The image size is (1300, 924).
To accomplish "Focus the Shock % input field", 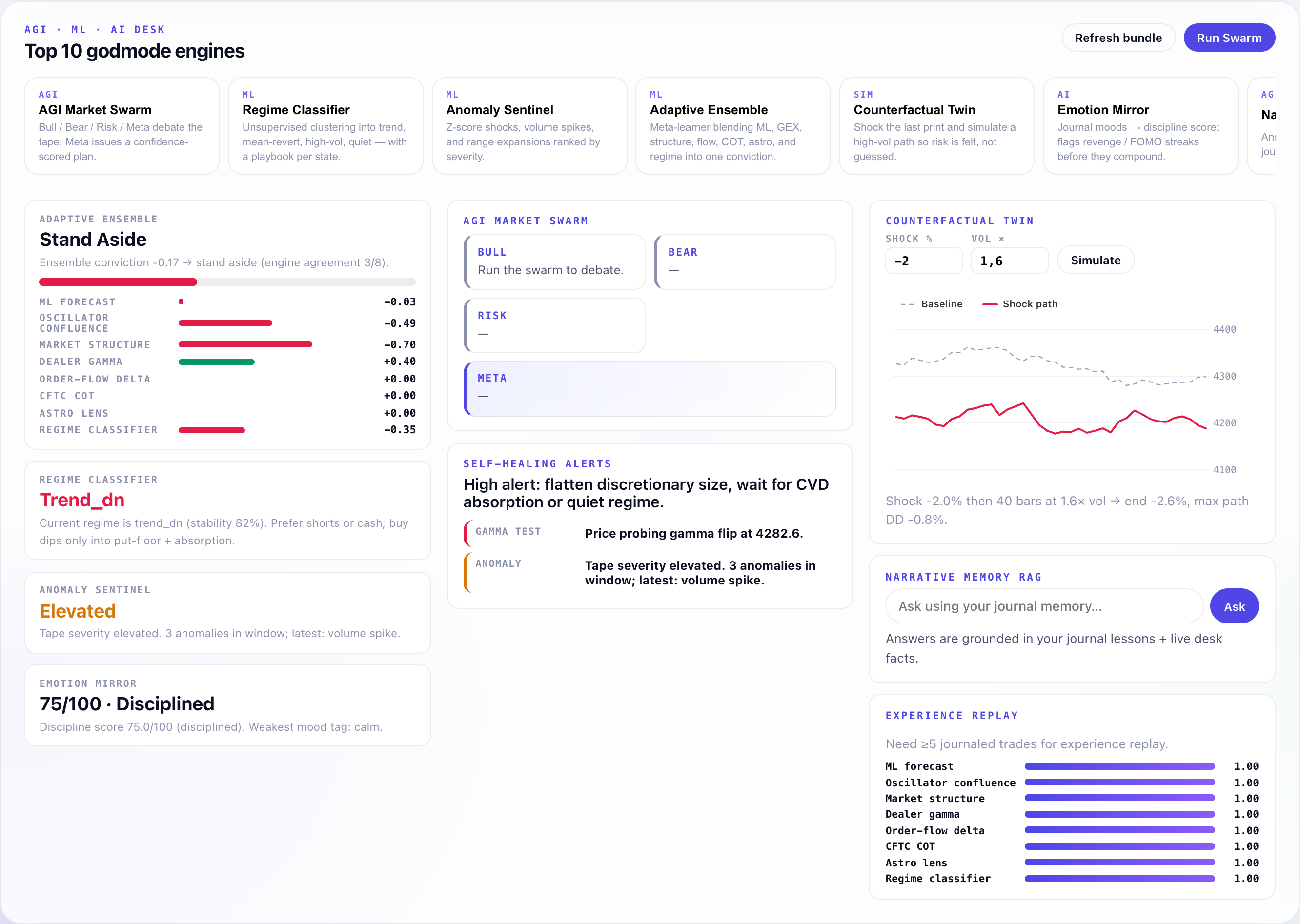I will (x=924, y=261).
